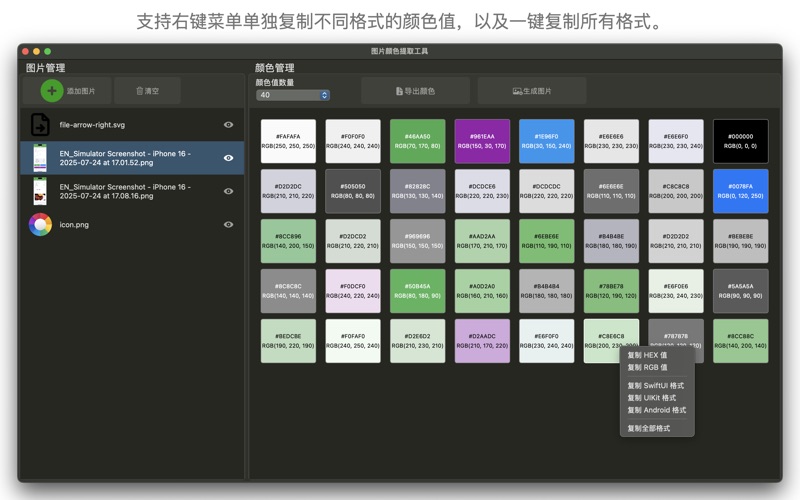Click the trash icon to clear images
The height and width of the screenshot is (500, 800).
click(140, 91)
